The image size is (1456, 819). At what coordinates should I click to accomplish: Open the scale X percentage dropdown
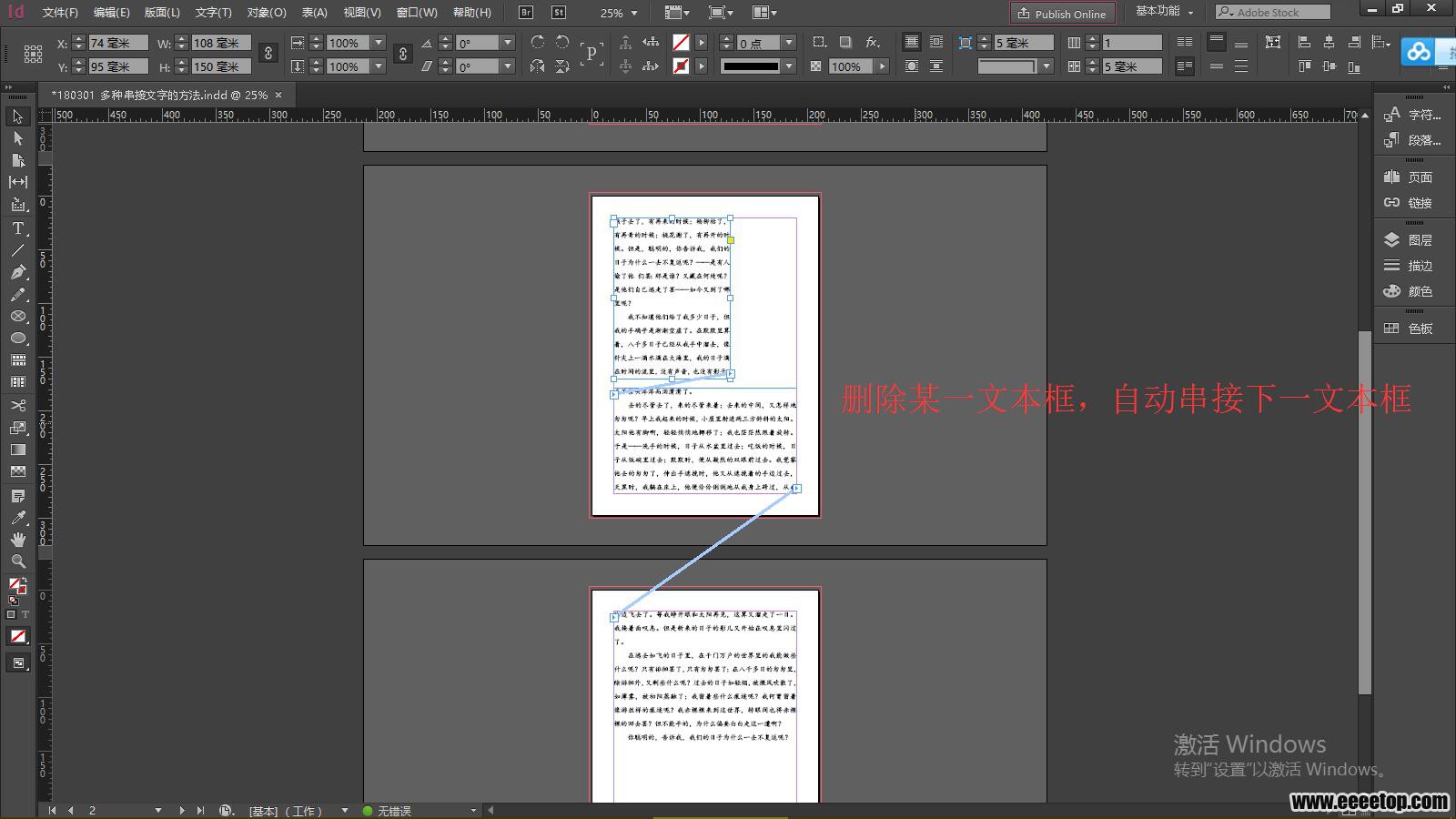[x=379, y=43]
